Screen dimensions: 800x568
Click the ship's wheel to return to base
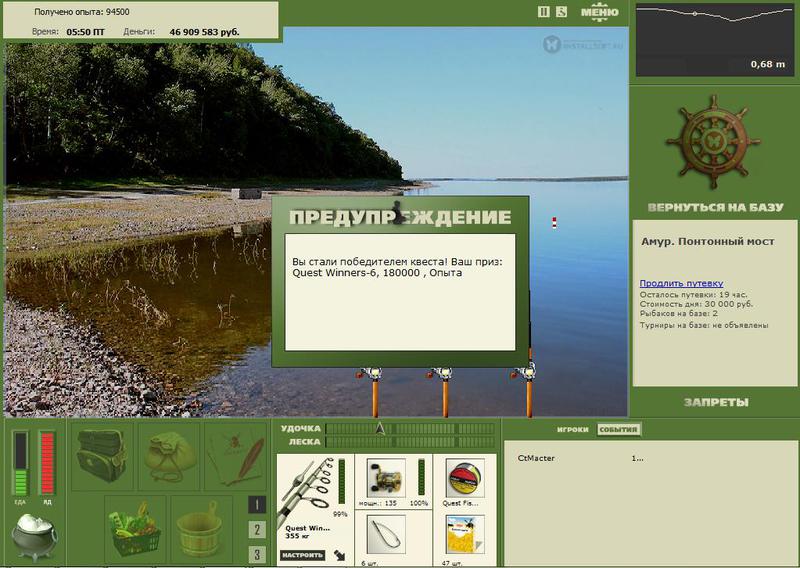(x=713, y=142)
